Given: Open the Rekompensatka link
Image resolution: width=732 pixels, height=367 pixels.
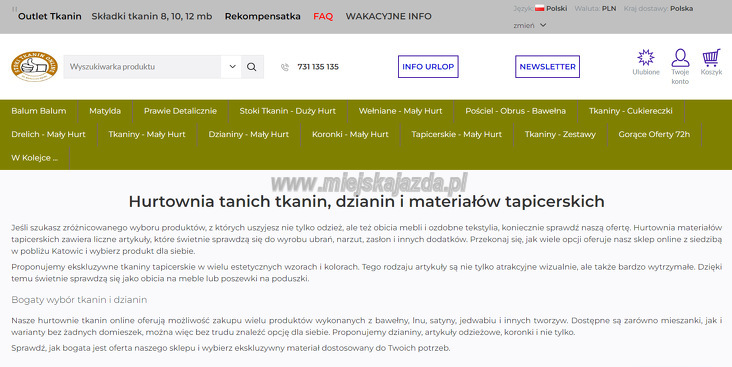Looking at the screenshot, I should [x=262, y=16].
